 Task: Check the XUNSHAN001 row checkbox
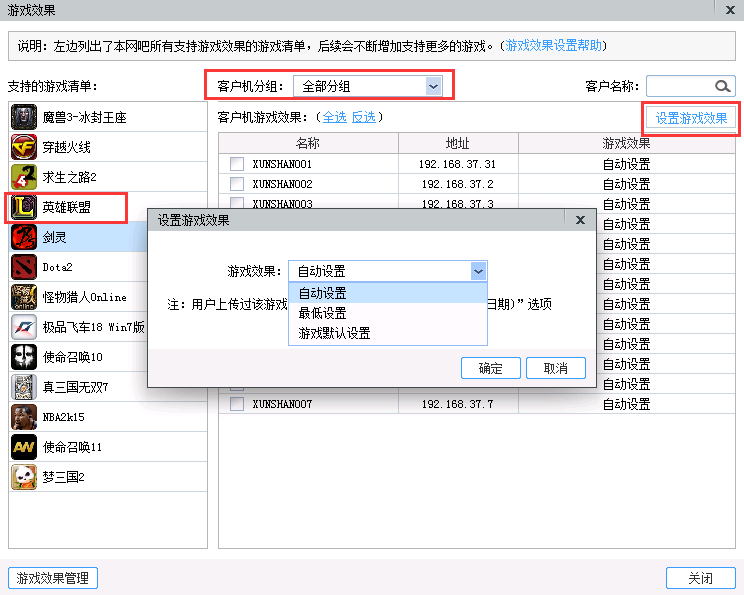tap(237, 164)
